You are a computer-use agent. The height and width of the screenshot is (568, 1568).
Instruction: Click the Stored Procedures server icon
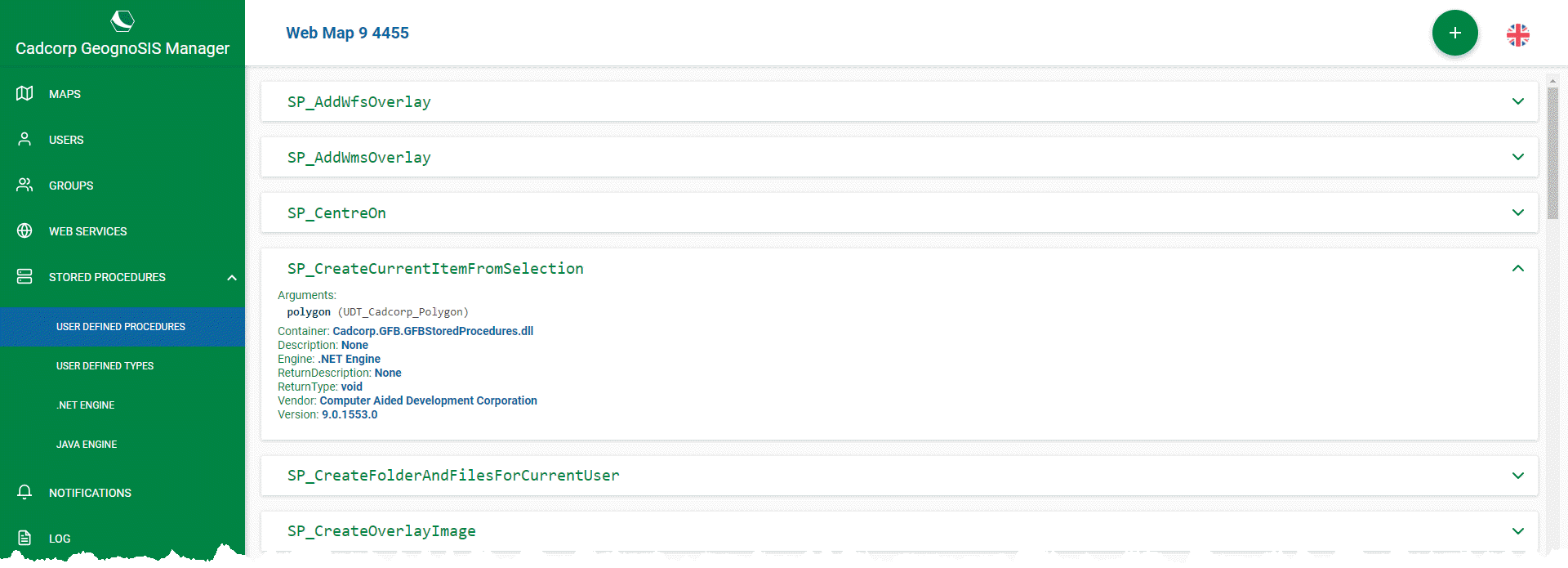click(24, 277)
